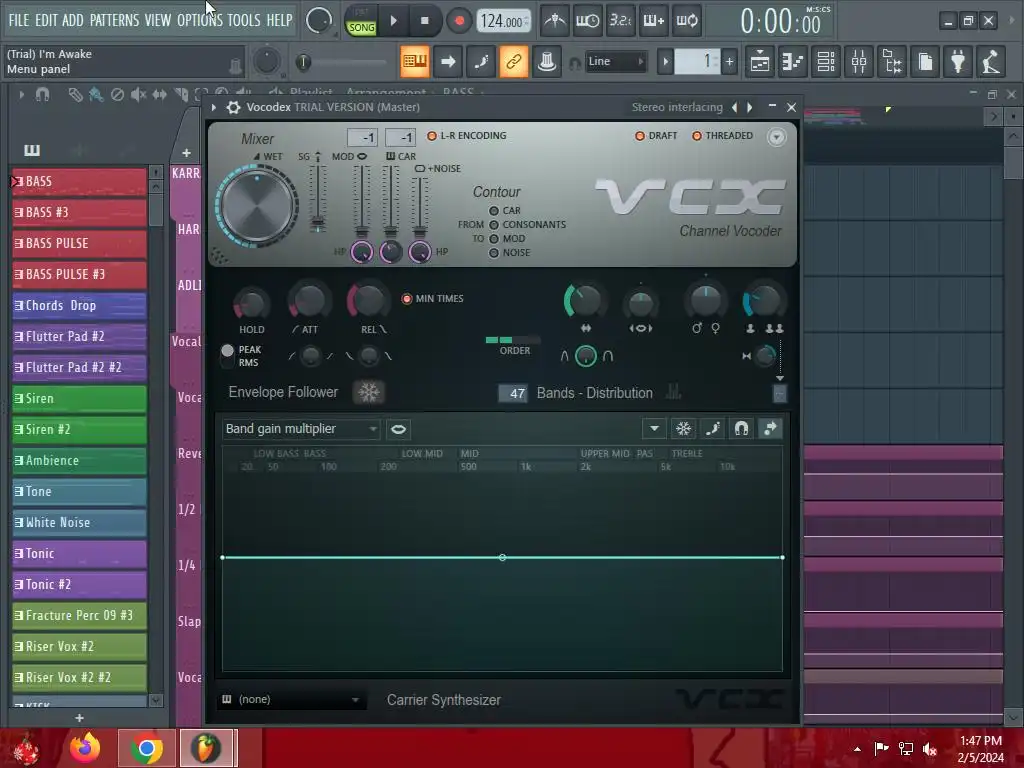Toggle MIN TIMES option
This screenshot has height=768, width=1024.
pos(432,298)
